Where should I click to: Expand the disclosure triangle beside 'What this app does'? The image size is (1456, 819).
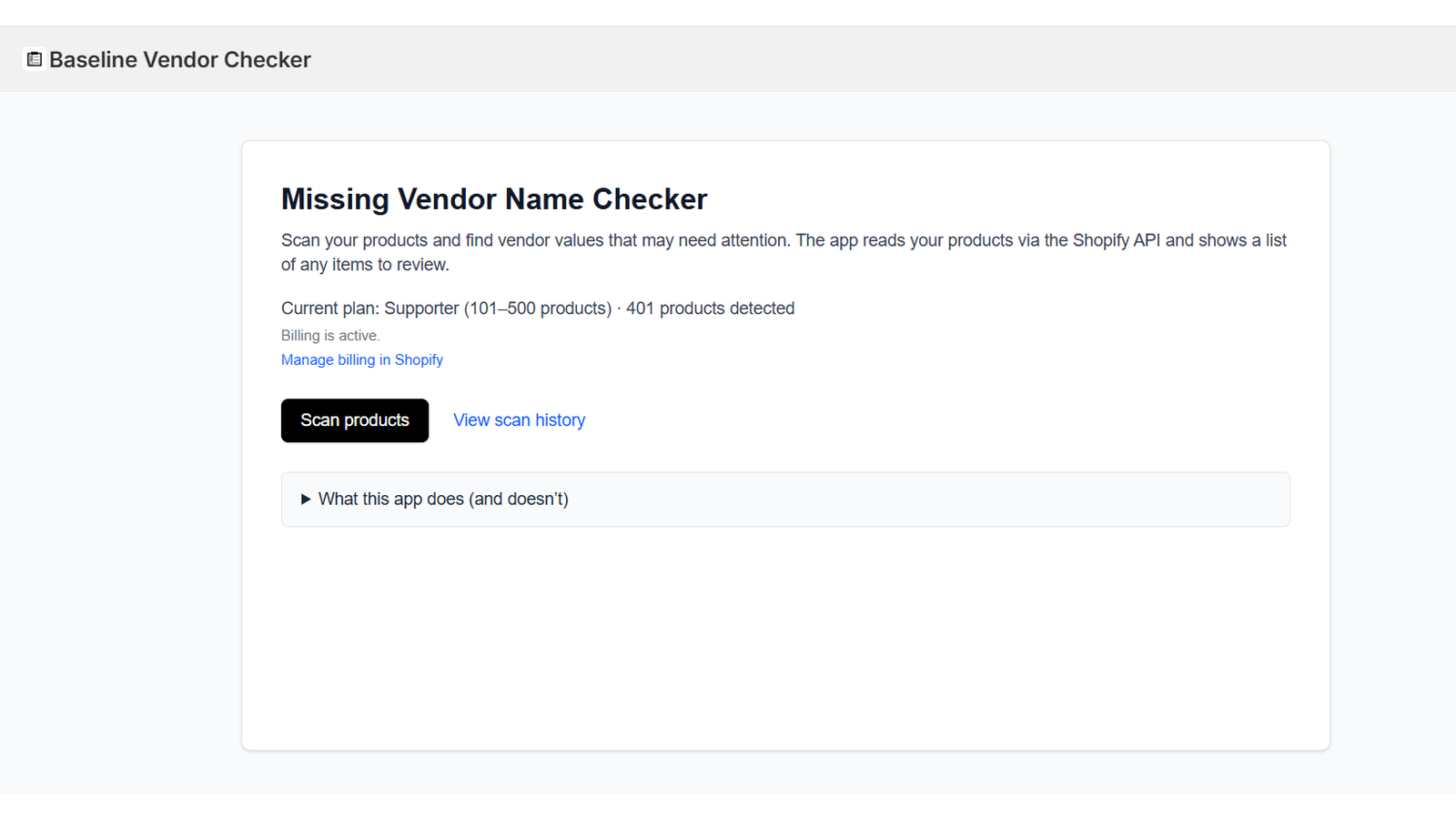(x=306, y=499)
